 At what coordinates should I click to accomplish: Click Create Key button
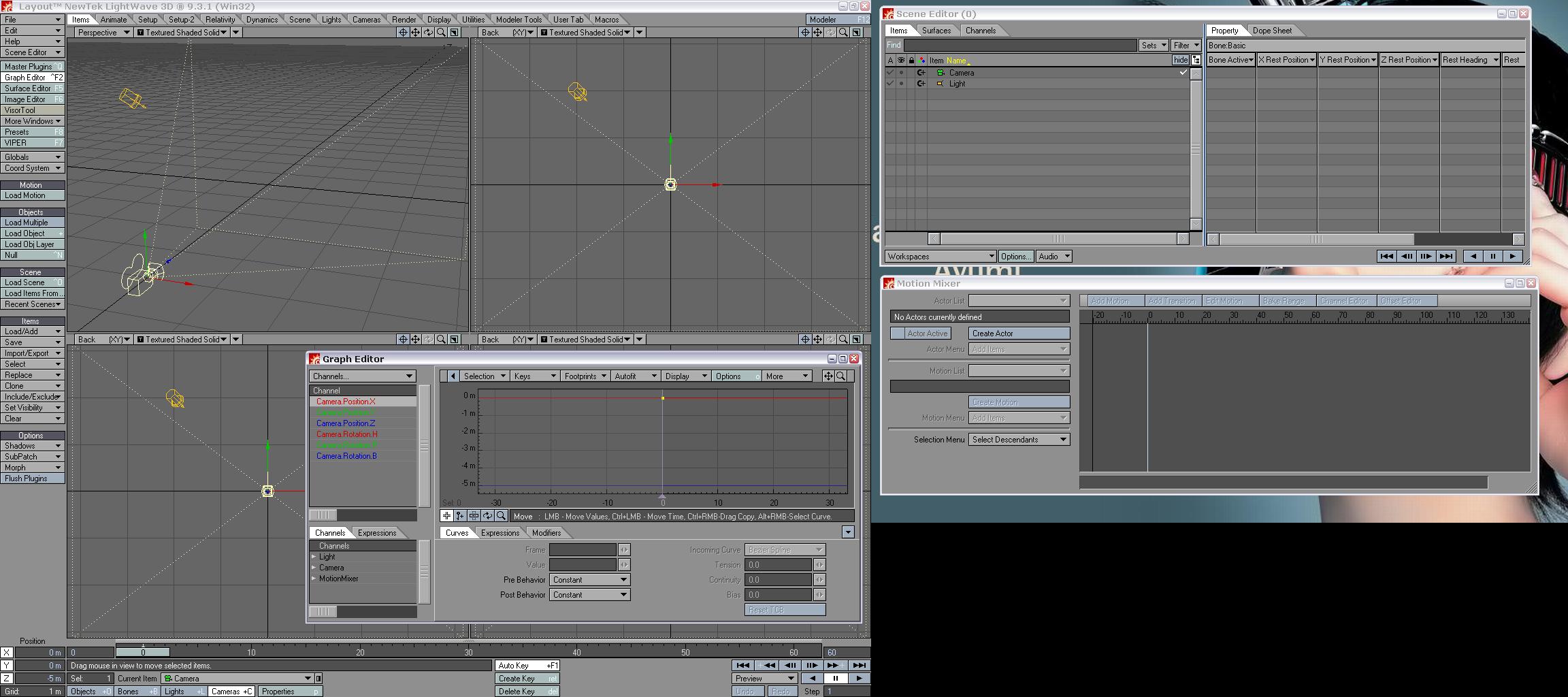click(x=527, y=678)
